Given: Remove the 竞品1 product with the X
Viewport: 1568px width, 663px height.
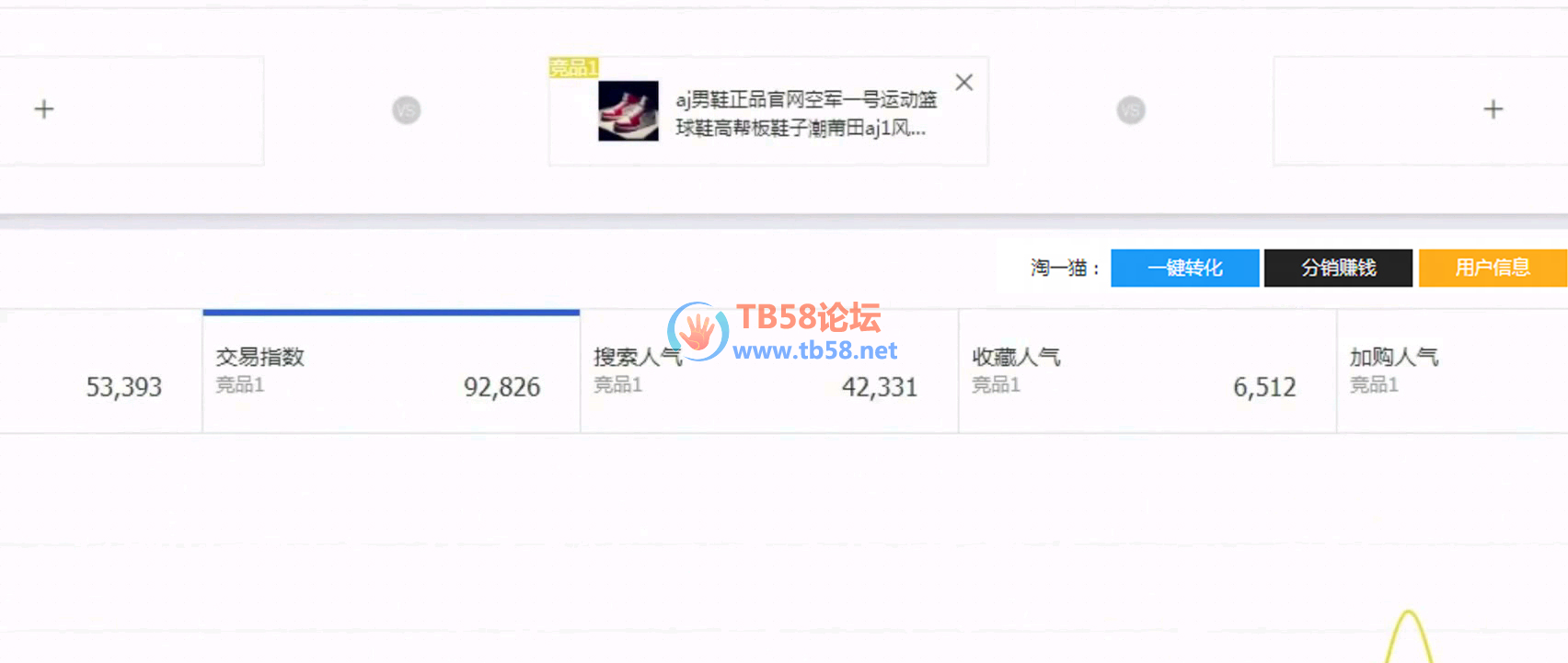Looking at the screenshot, I should coord(963,83).
